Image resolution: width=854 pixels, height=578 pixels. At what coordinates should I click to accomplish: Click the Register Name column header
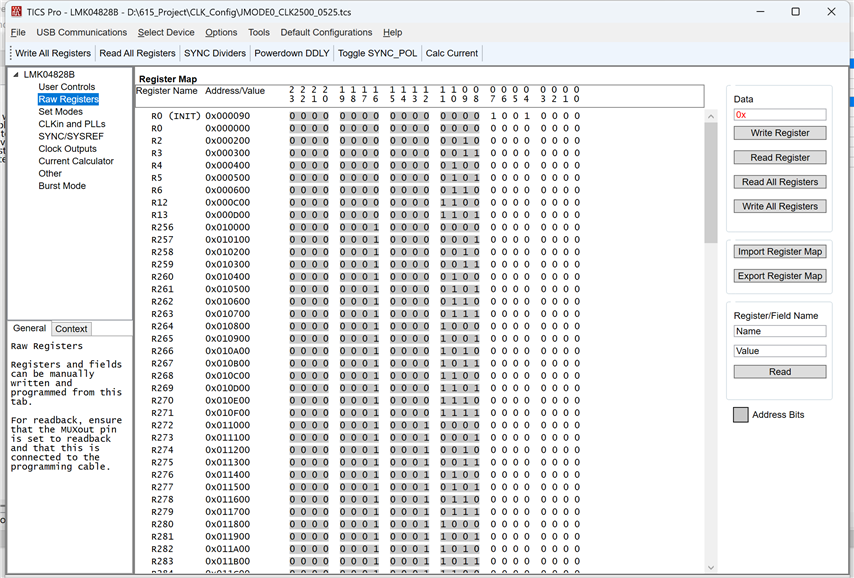pos(167,91)
